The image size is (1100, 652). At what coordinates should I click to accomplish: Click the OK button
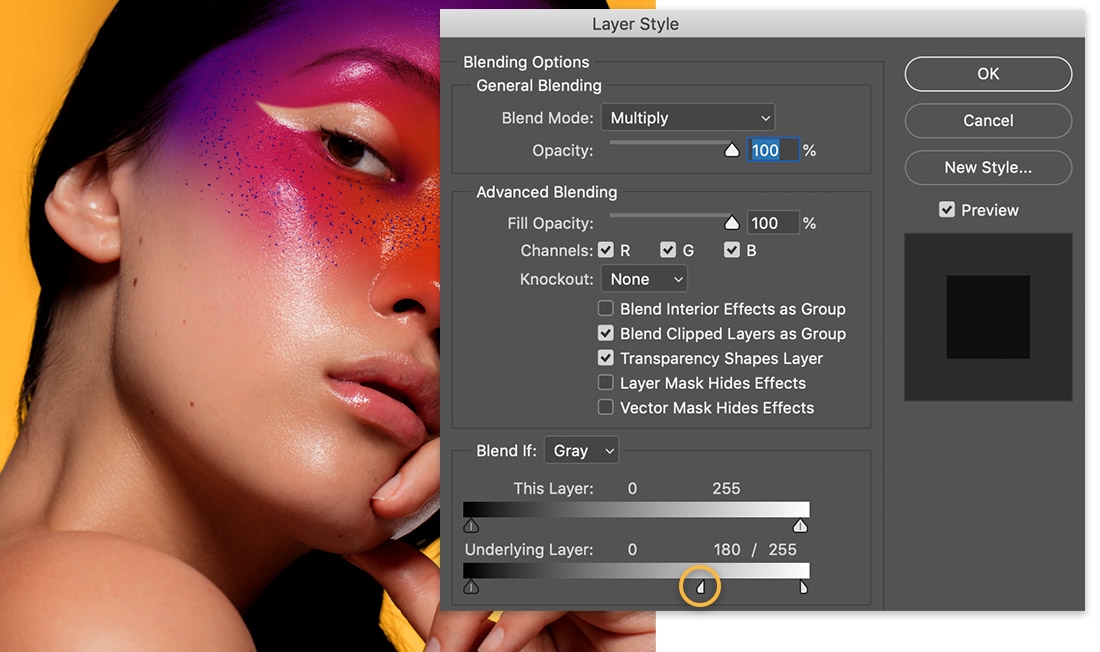987,74
